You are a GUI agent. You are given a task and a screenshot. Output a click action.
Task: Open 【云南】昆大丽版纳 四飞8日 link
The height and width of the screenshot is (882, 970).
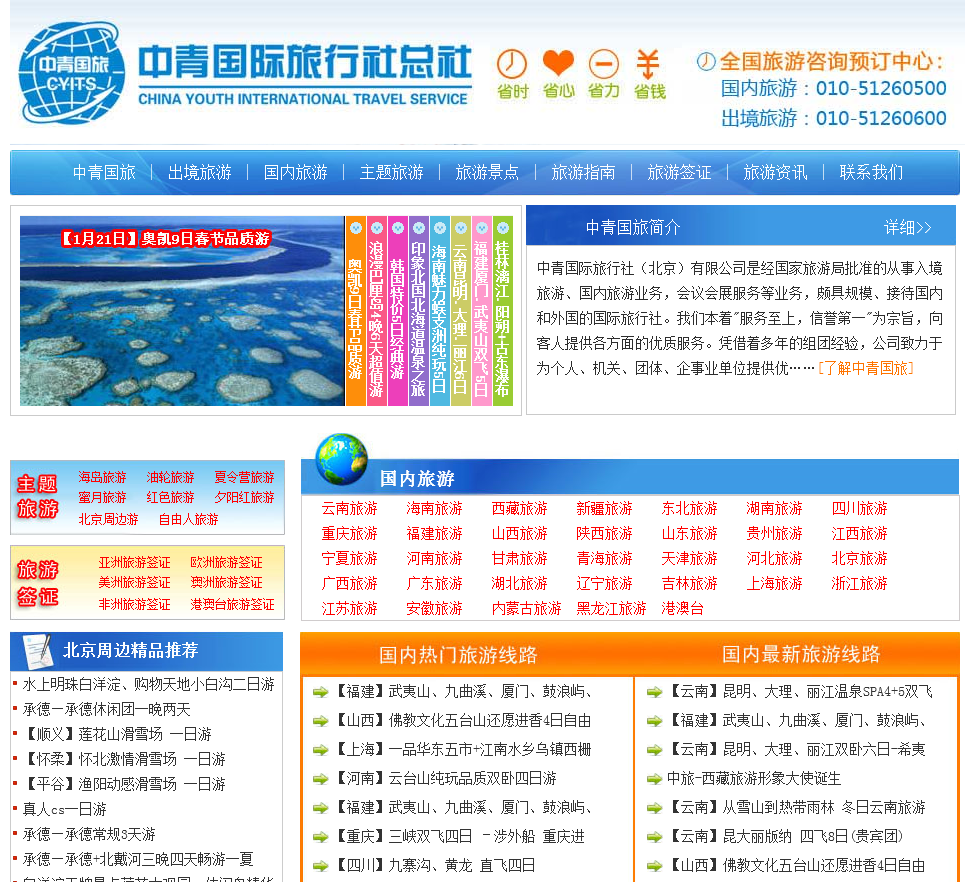(x=784, y=837)
